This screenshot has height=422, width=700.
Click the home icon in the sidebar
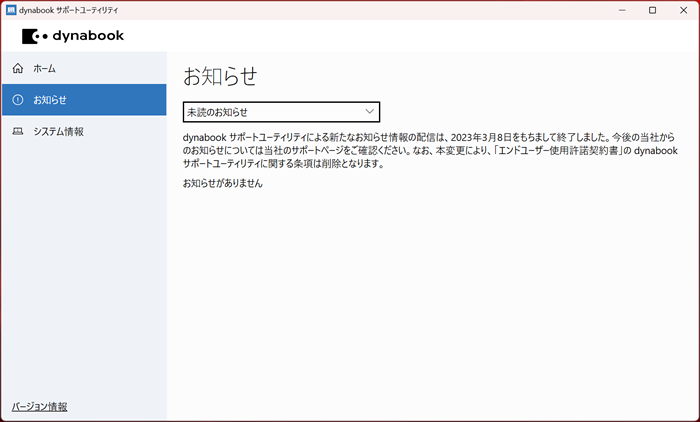tap(18, 68)
